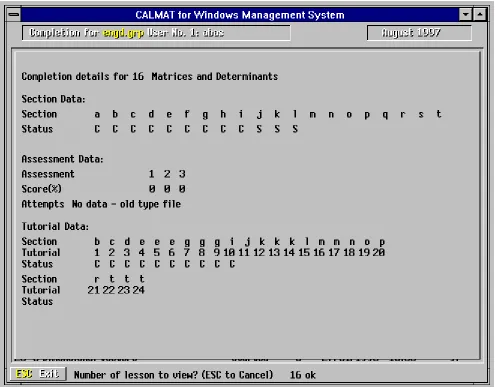Open the window system menu box
Viewport: 495px width, 387px height.
tap(14, 15)
